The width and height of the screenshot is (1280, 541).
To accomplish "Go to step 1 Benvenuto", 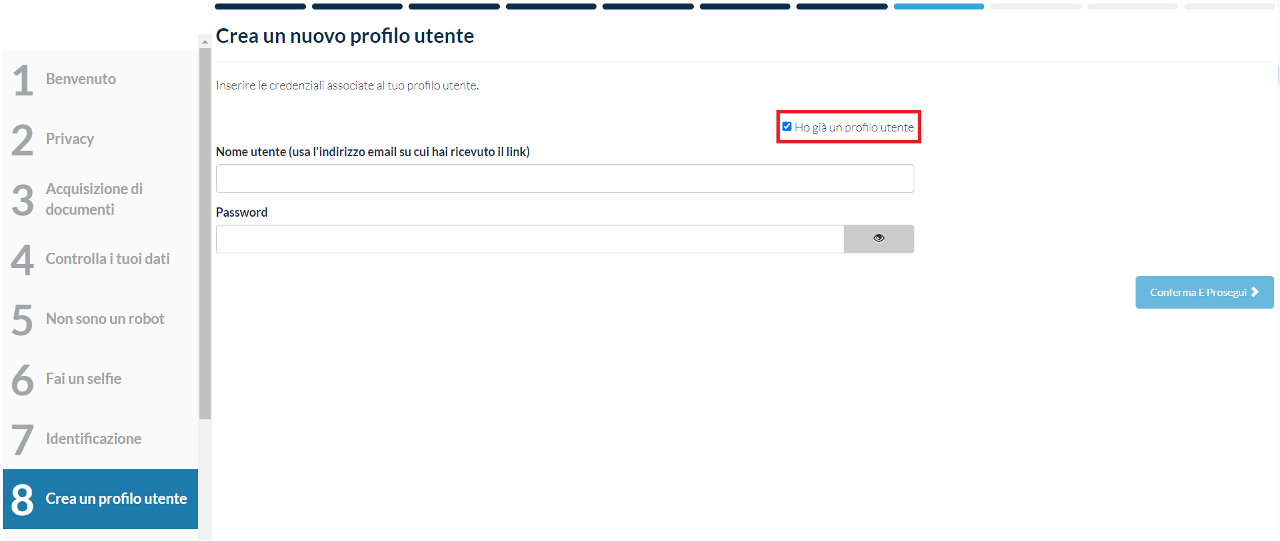I will (x=80, y=79).
